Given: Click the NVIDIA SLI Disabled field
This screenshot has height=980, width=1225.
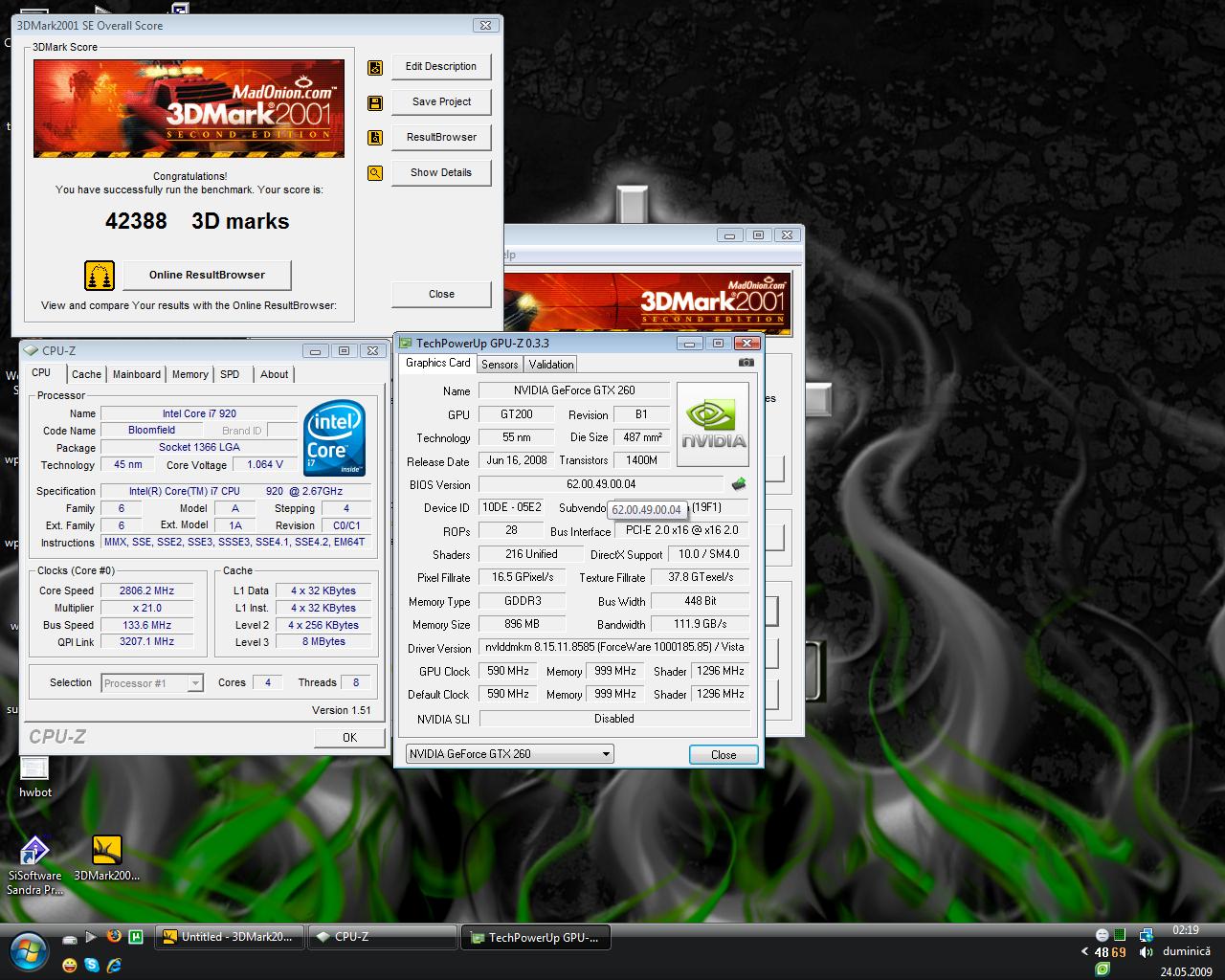Looking at the screenshot, I should [x=613, y=719].
